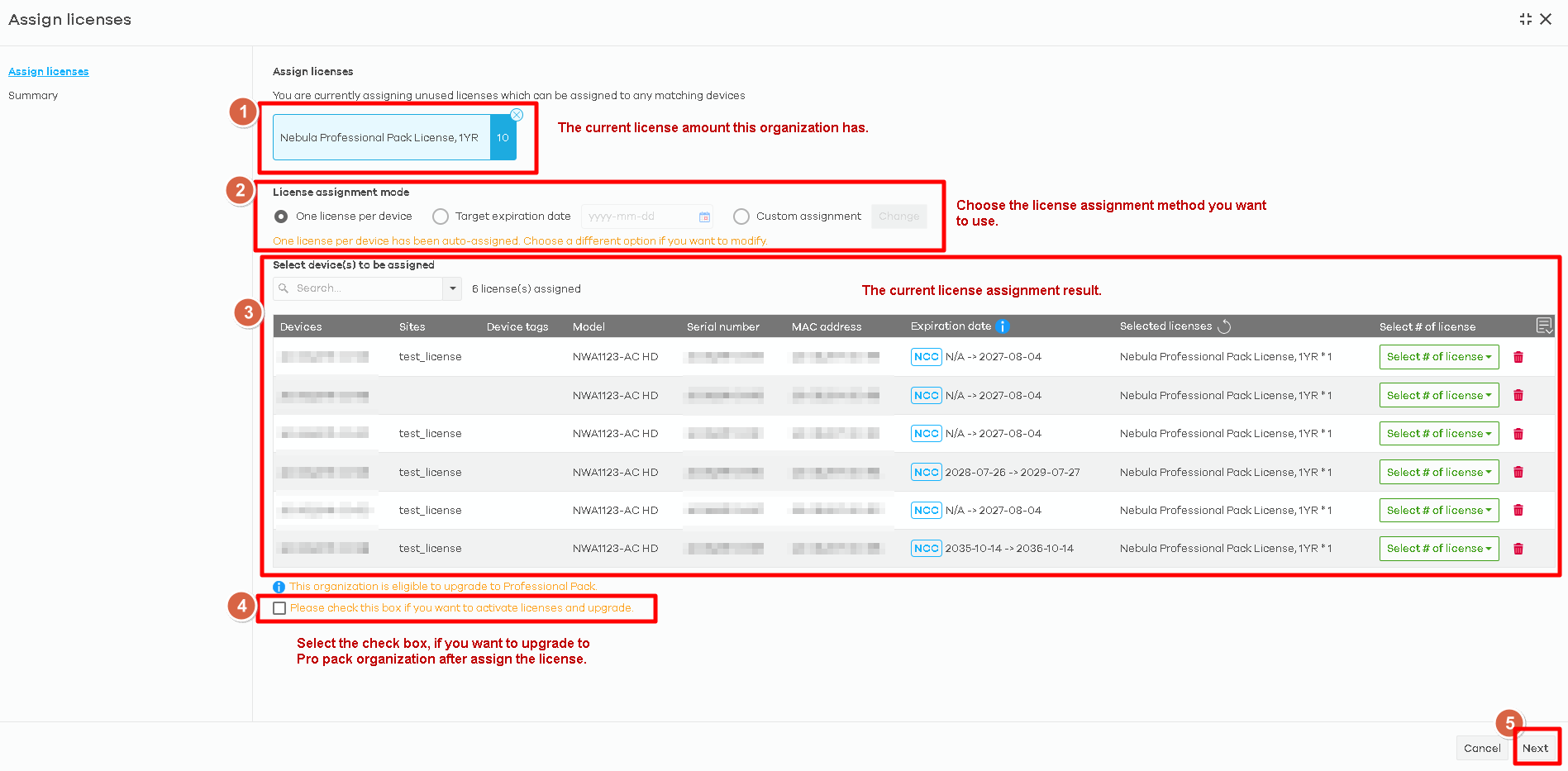Select Target expiration date mode

pos(441,217)
